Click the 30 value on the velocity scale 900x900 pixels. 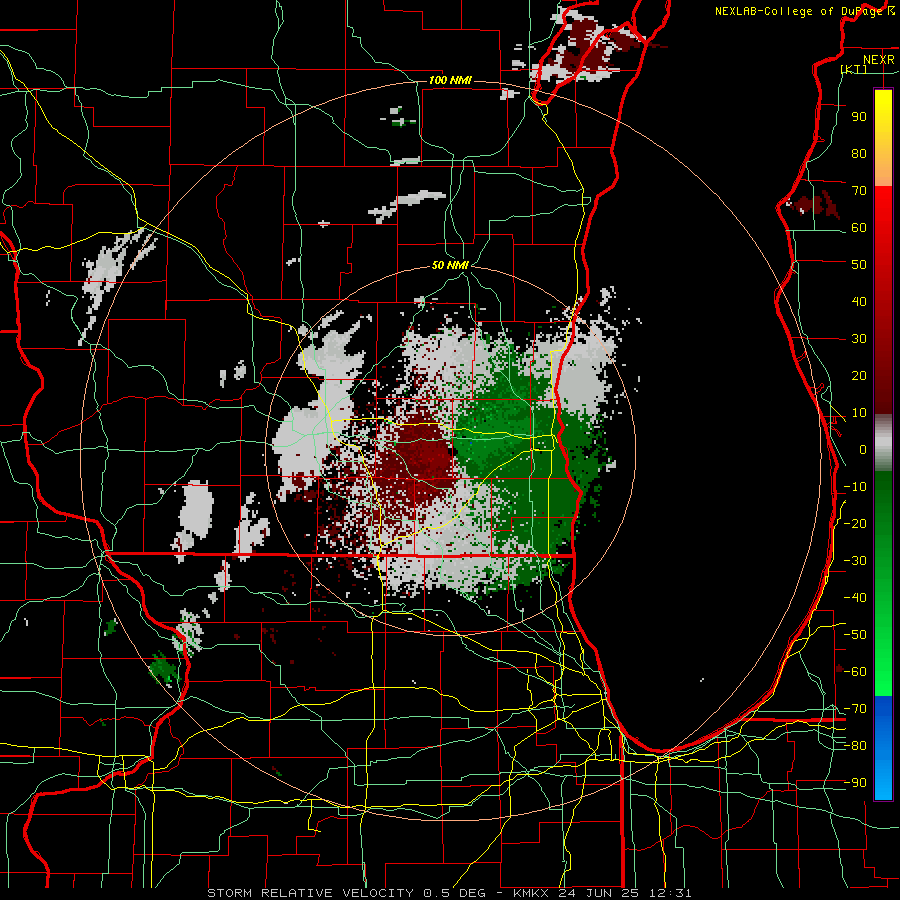pos(859,339)
